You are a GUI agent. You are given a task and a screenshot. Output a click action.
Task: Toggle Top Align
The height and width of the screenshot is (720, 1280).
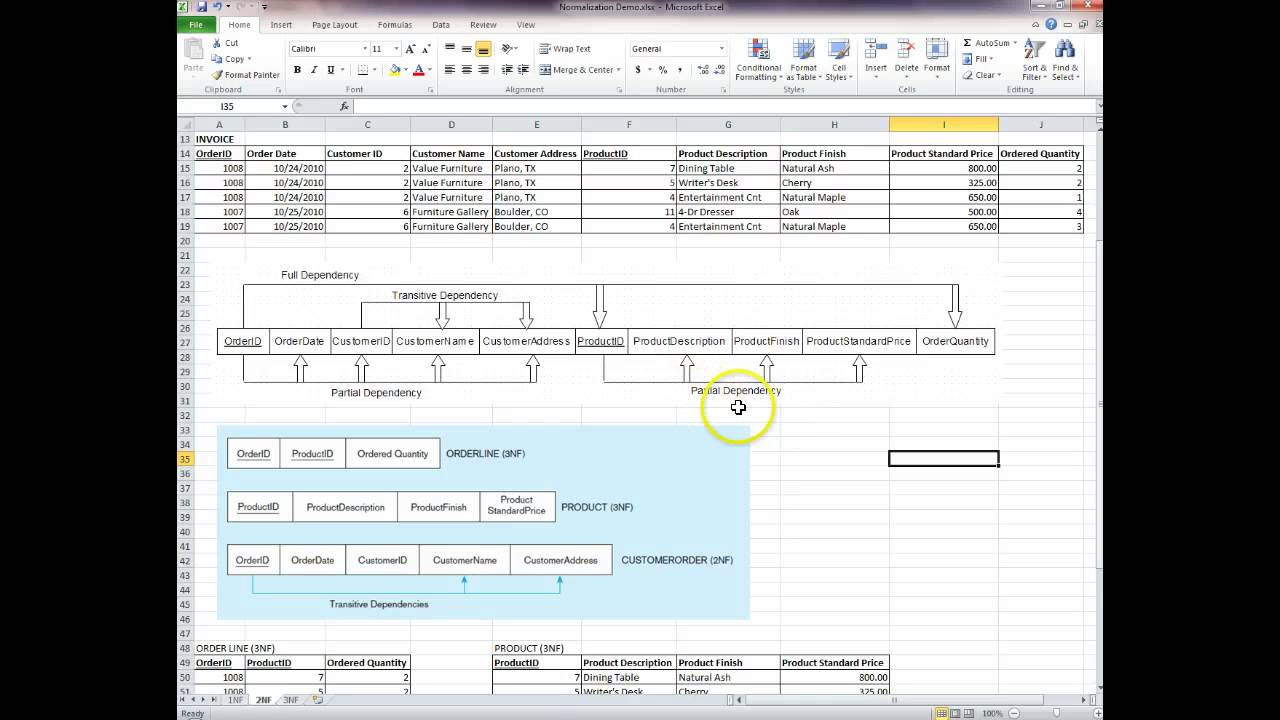450,48
